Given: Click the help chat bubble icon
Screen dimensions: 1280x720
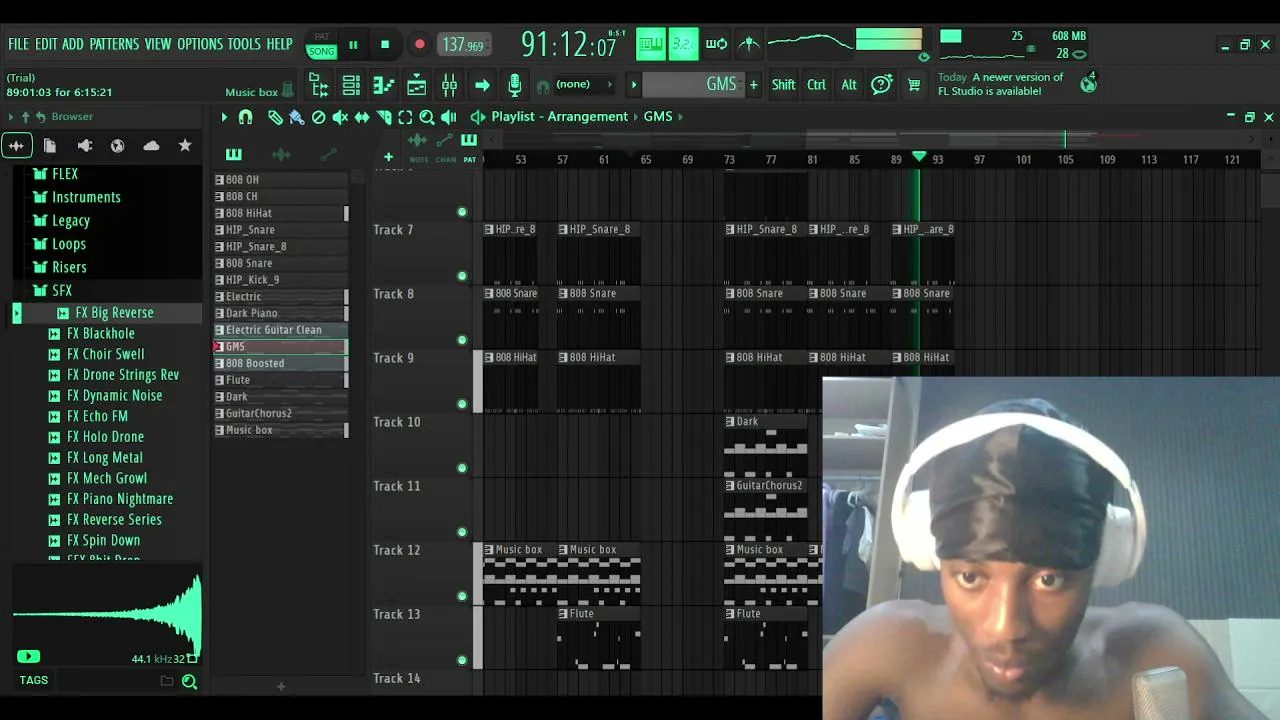Looking at the screenshot, I should pos(881,85).
